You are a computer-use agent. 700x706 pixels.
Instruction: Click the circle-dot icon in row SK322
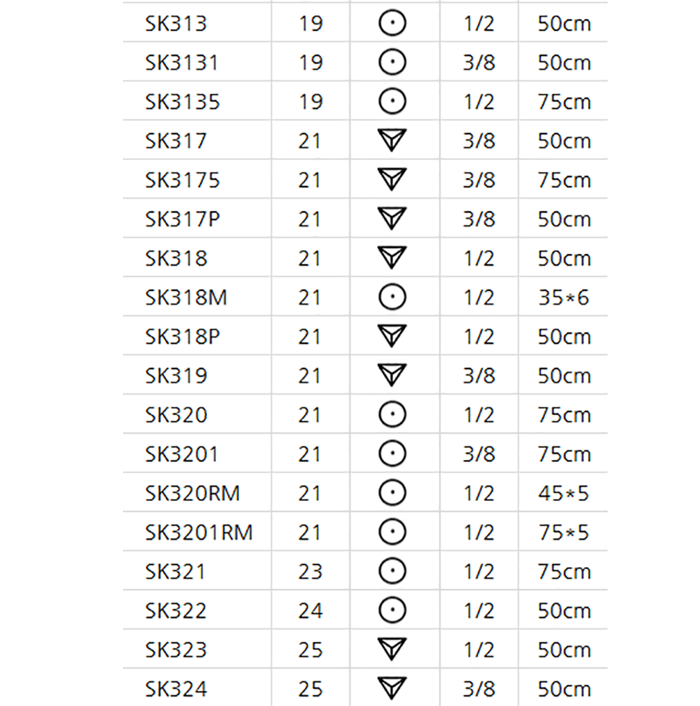pos(393,611)
